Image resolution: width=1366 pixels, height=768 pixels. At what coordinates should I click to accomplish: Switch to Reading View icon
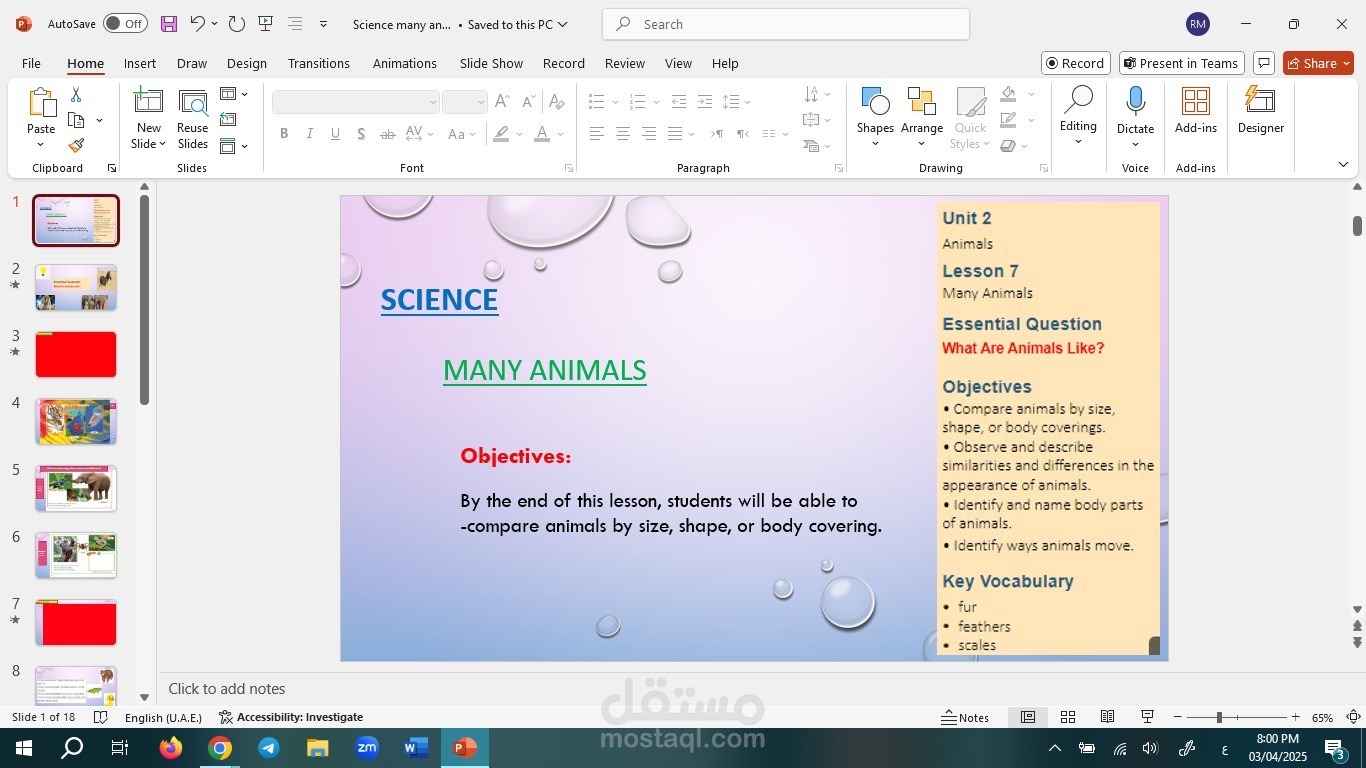(1108, 717)
